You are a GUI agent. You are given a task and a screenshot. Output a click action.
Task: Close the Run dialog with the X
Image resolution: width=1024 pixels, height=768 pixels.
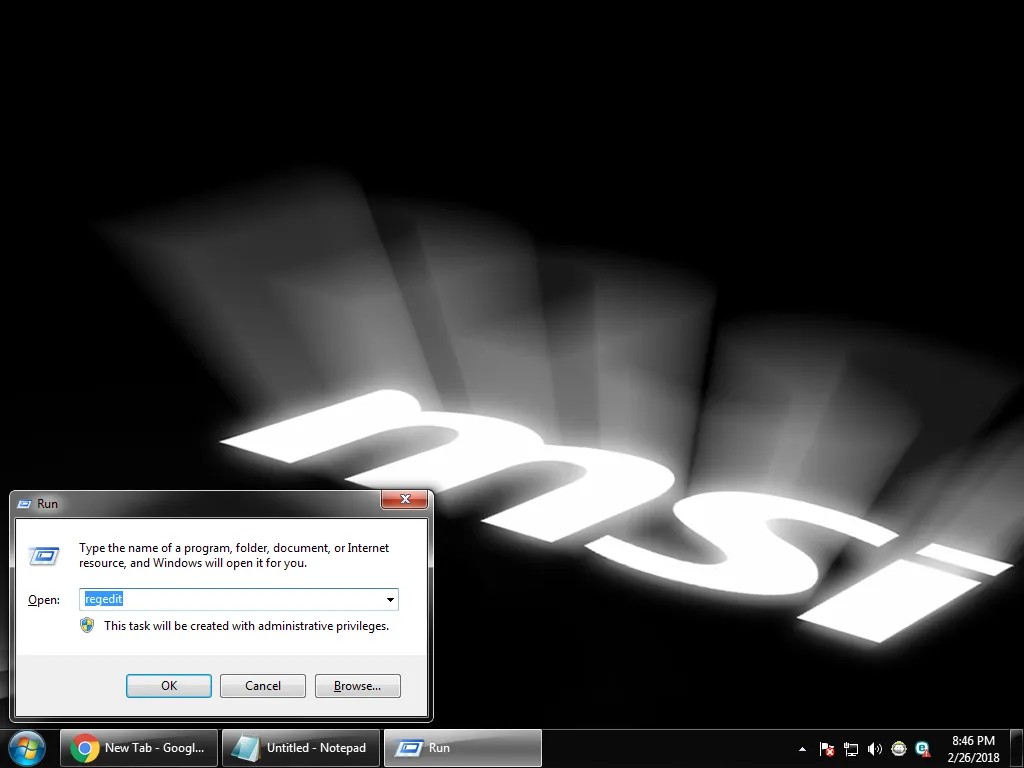click(404, 499)
